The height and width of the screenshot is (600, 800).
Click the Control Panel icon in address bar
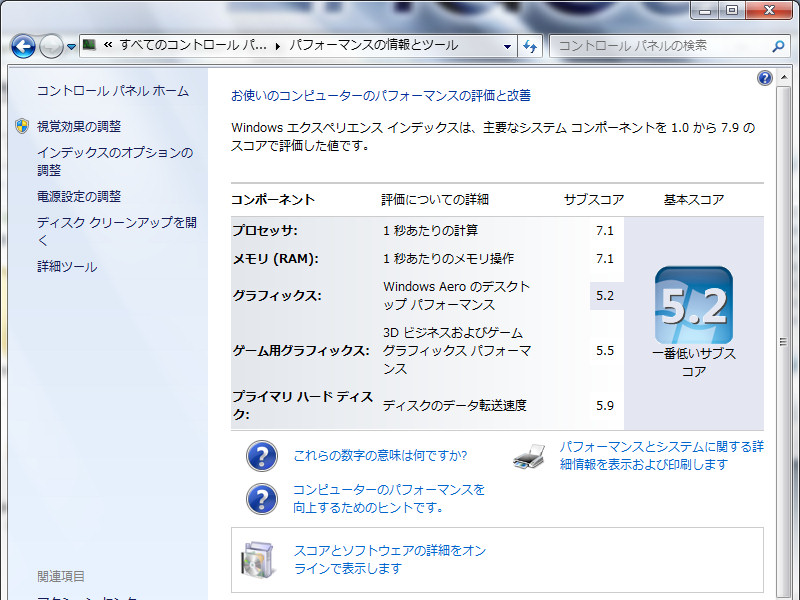point(90,45)
